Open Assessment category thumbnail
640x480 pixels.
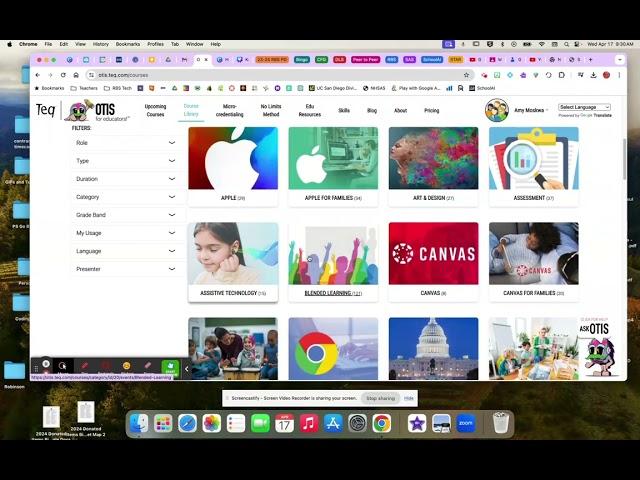coord(534,158)
